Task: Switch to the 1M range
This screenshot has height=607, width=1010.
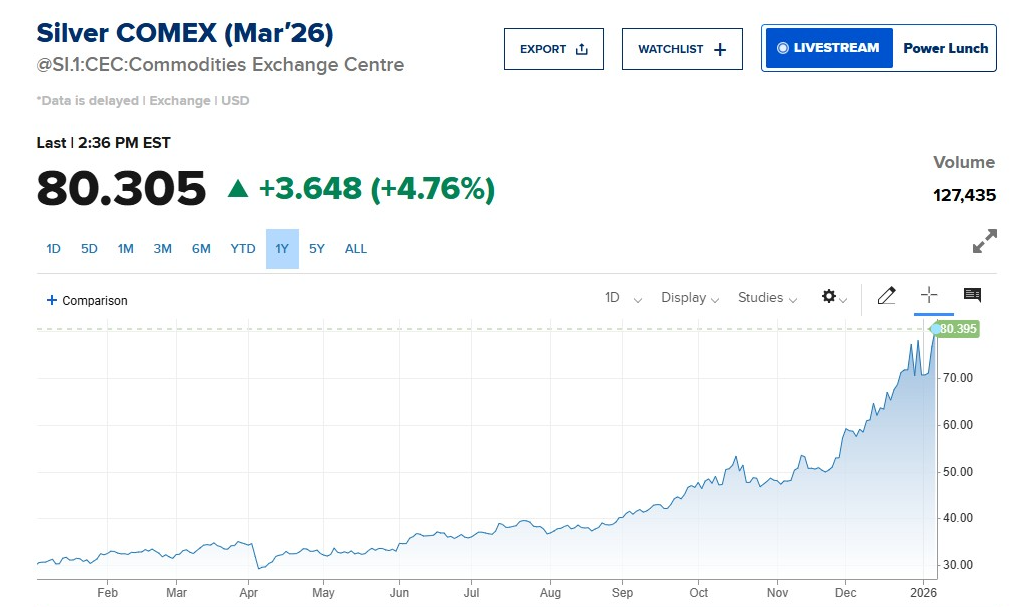Action: tap(125, 249)
